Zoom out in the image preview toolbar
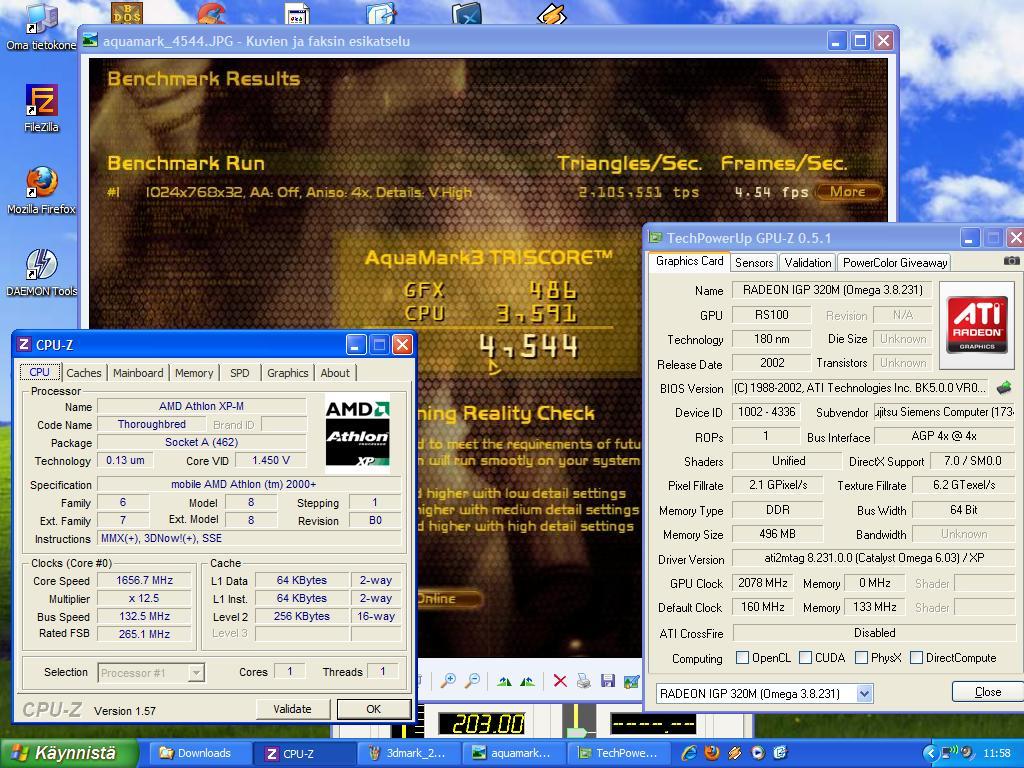This screenshot has height=768, width=1024. 472,681
